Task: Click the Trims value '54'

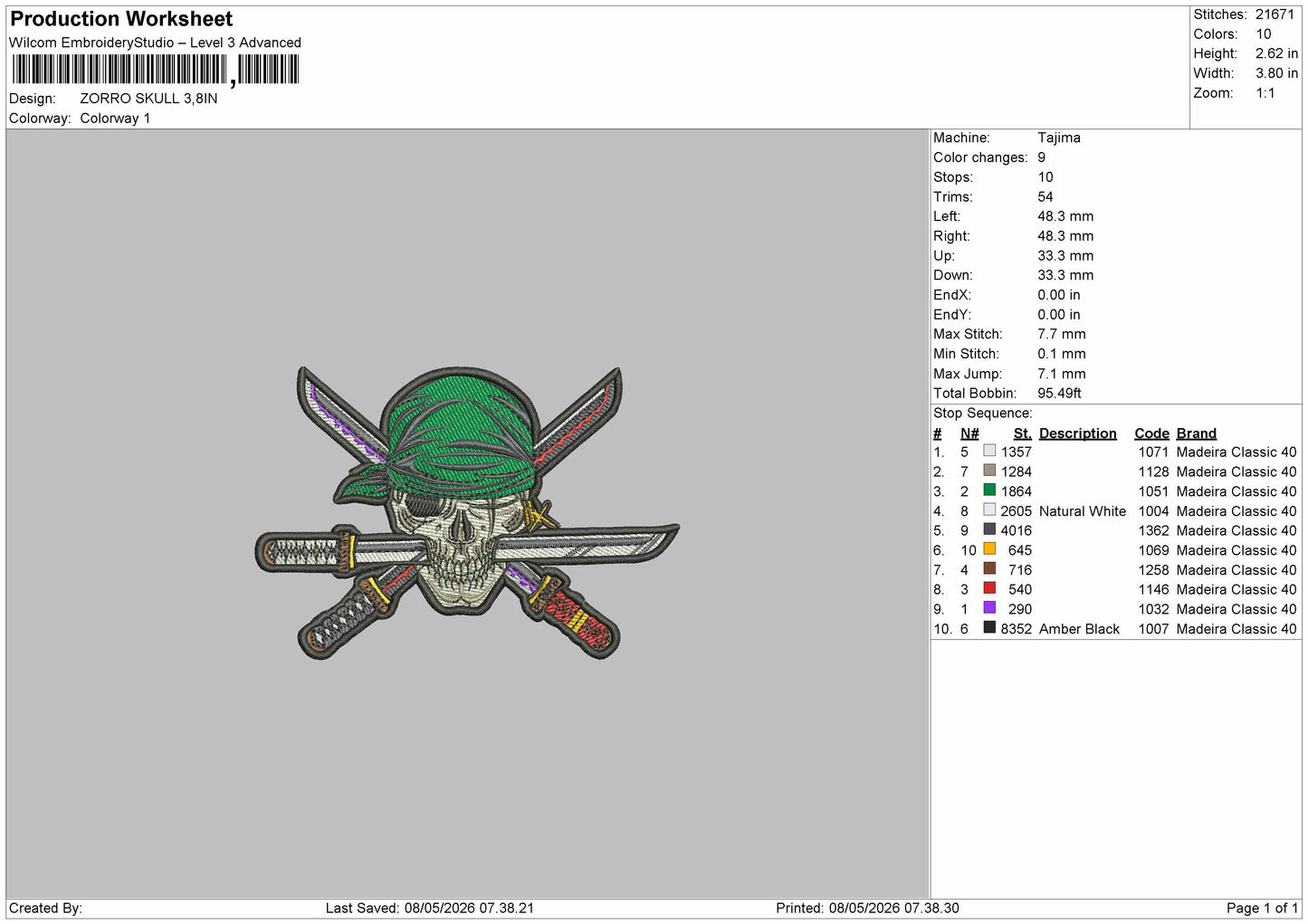Action: pos(1045,196)
